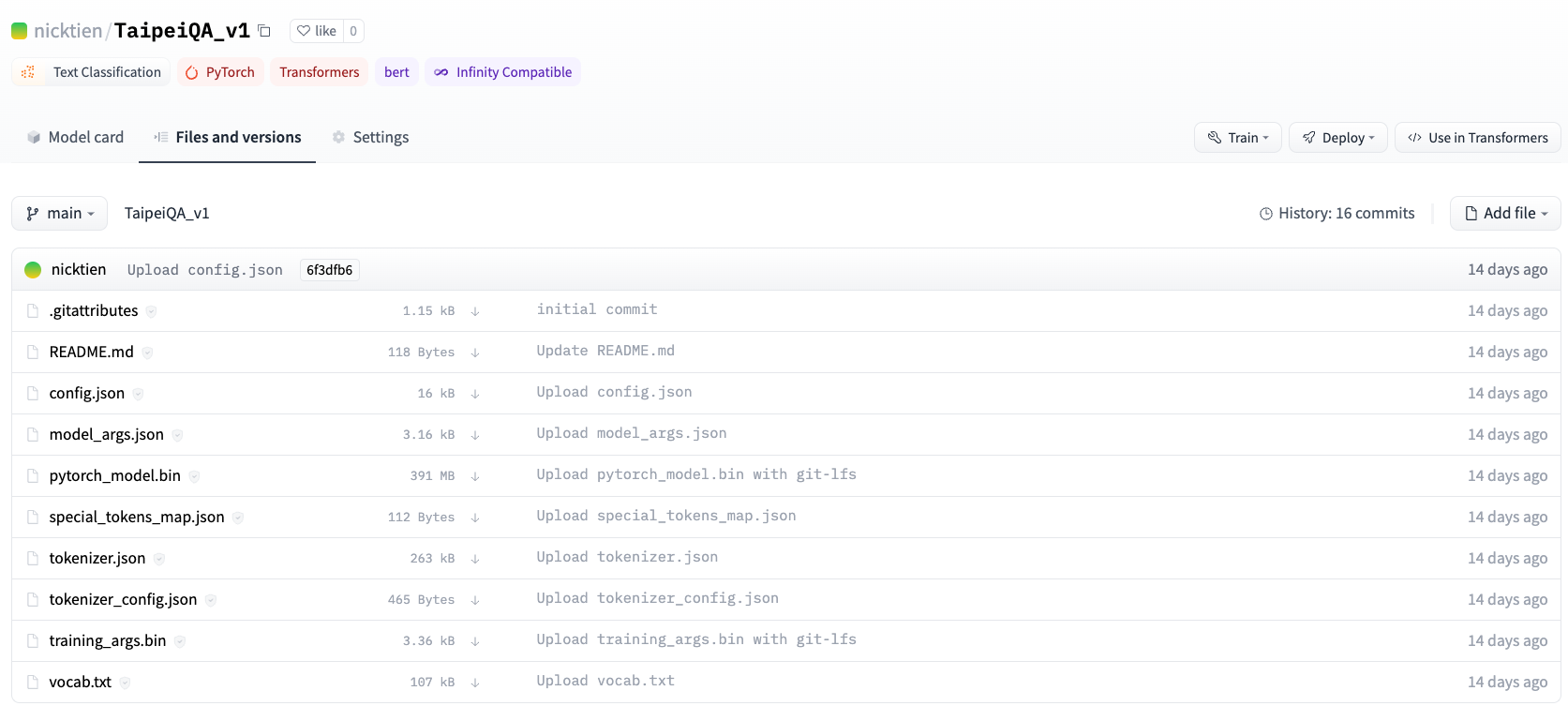Open 'Upload pytorch_model.bin with git-lfs' commit
Viewport: 1568px width, 721px height.
coord(696,474)
